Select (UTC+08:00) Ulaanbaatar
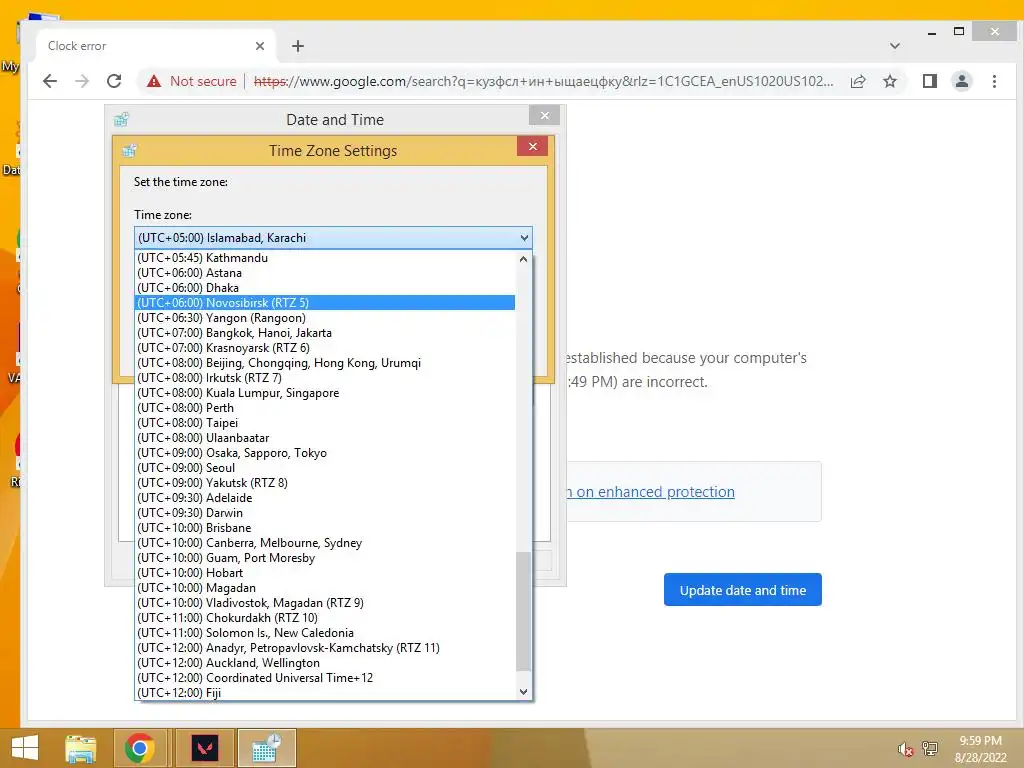The image size is (1024, 768). (325, 438)
